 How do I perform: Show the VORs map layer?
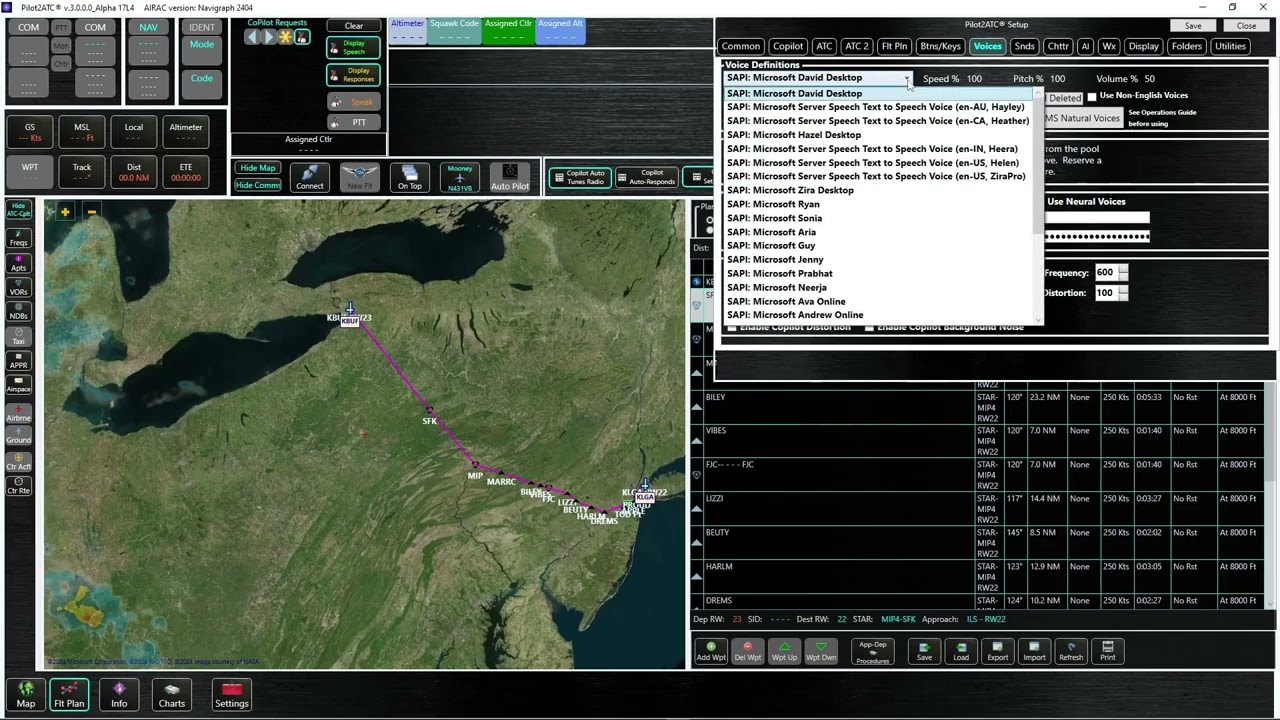pos(18,286)
